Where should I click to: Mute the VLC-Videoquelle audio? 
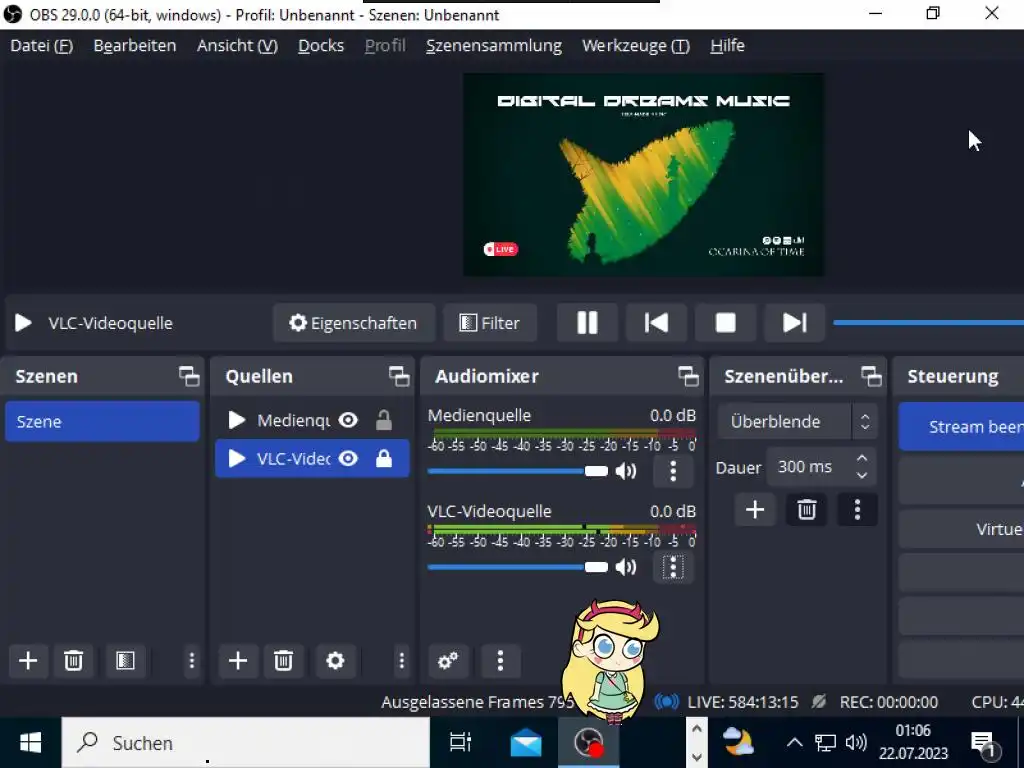626,567
